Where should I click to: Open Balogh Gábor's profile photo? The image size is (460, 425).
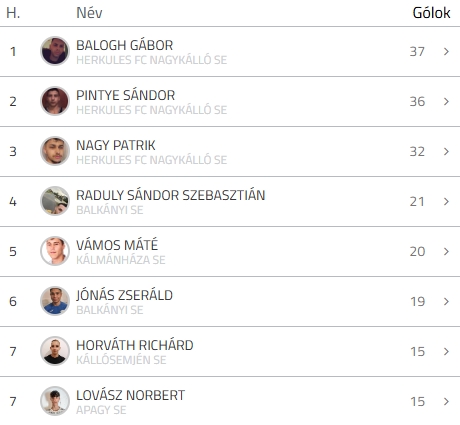[55, 51]
